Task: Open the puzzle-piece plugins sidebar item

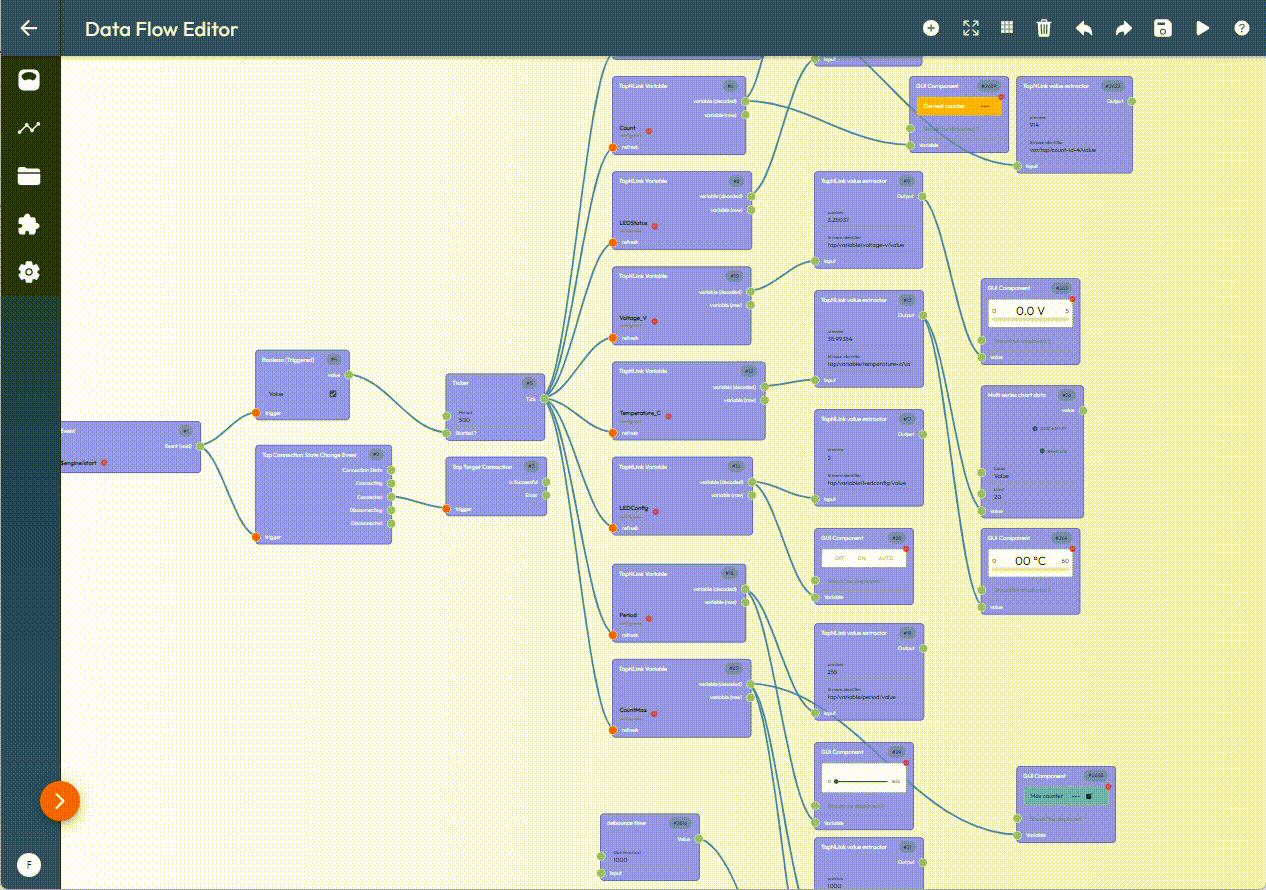Action: (29, 224)
